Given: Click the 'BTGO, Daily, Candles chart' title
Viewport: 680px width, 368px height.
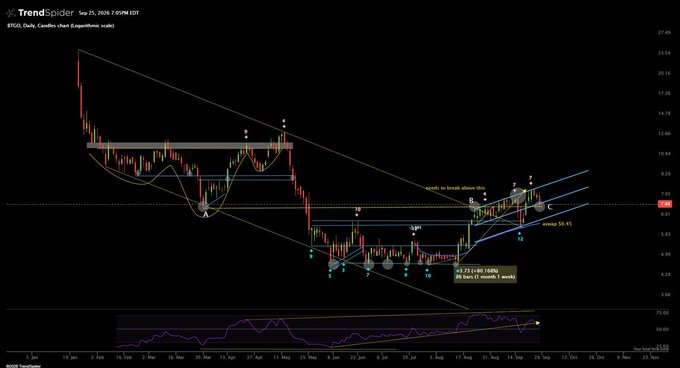Looking at the screenshot, I should [60, 26].
